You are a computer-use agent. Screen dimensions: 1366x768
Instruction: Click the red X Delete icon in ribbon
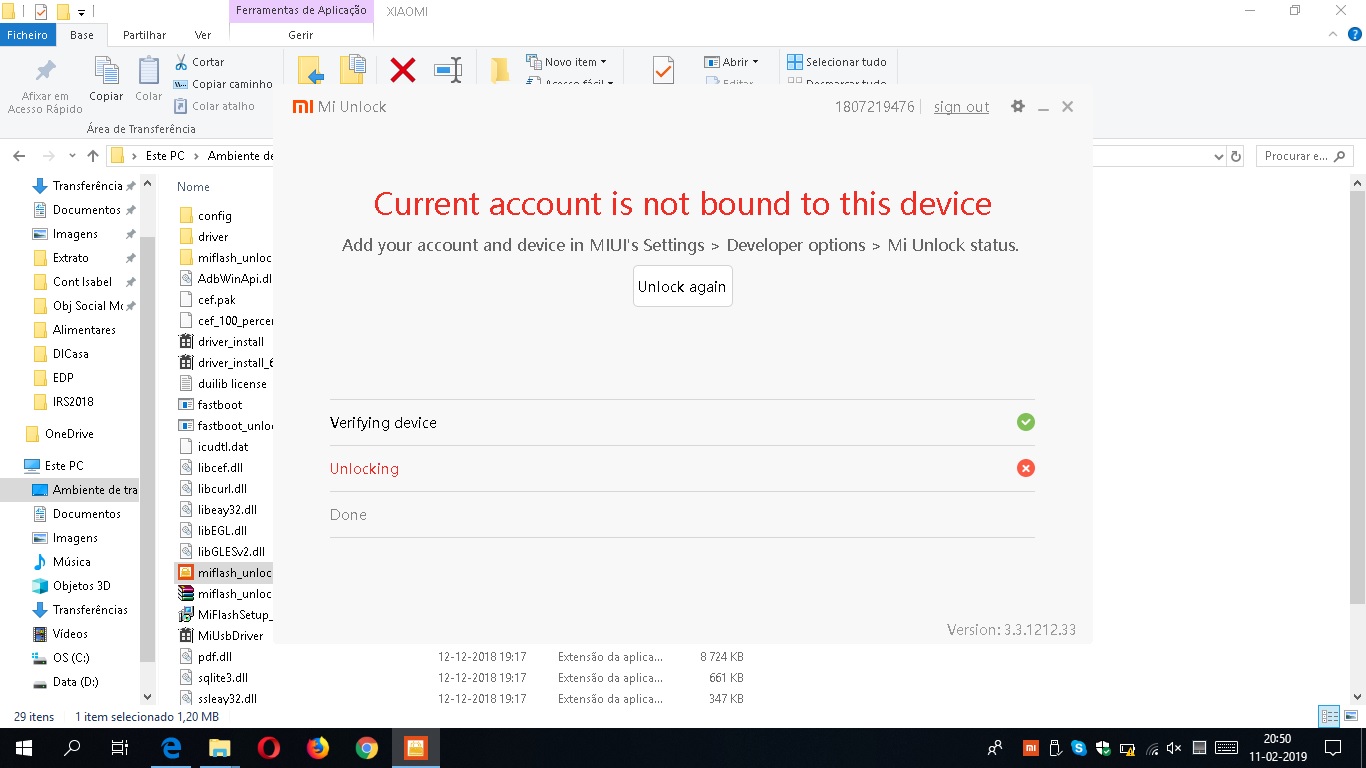(x=403, y=70)
